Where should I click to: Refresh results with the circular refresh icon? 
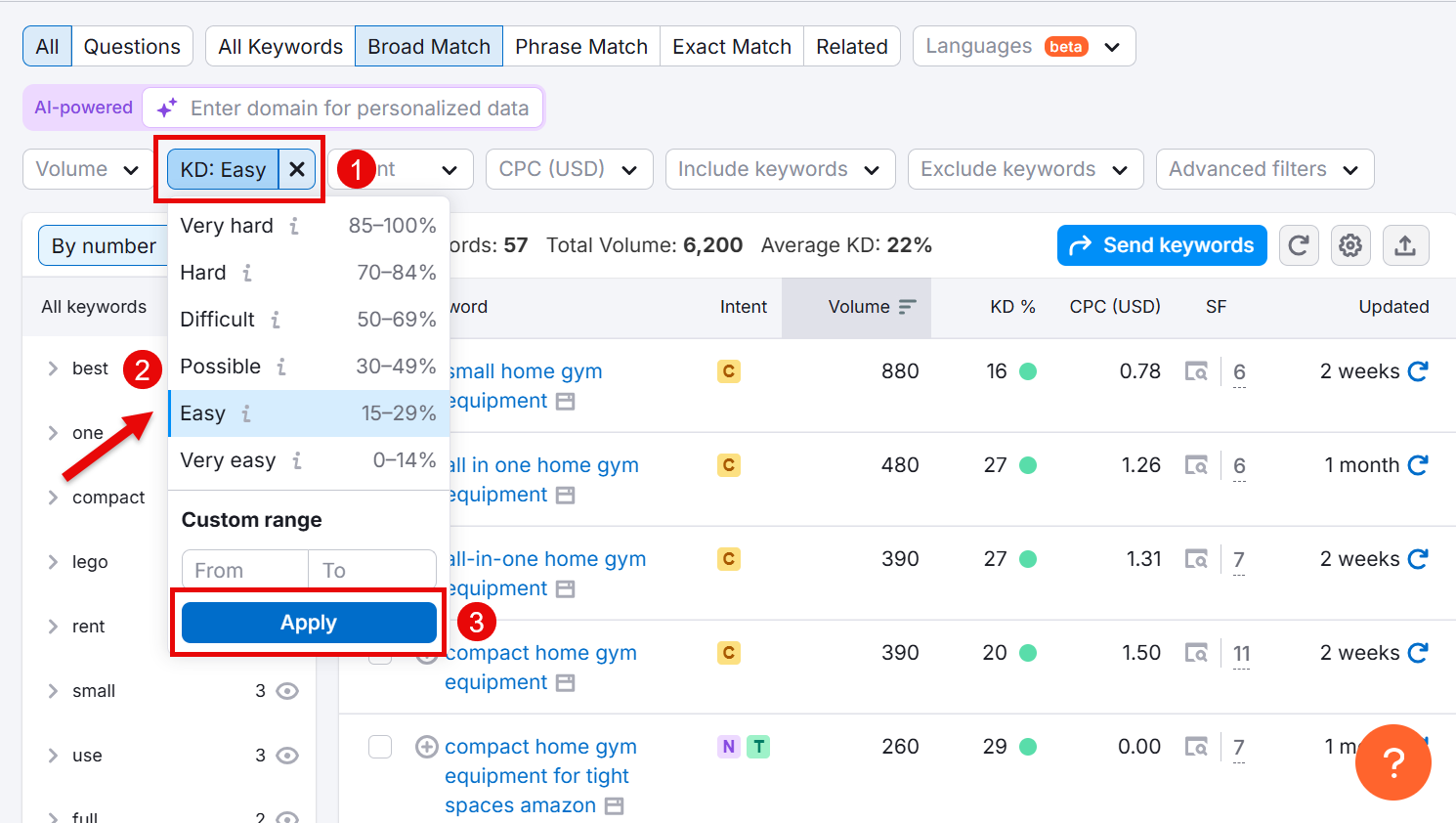pos(1299,245)
